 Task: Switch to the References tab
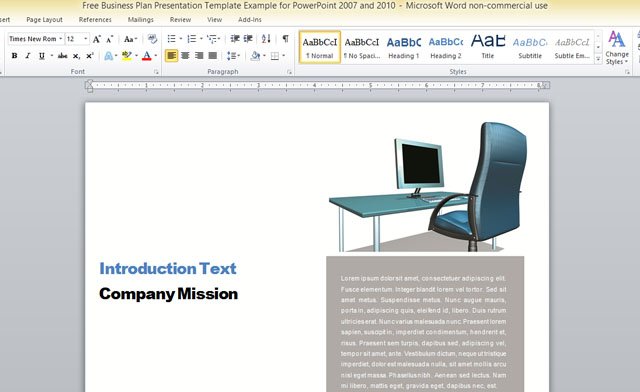click(x=95, y=20)
